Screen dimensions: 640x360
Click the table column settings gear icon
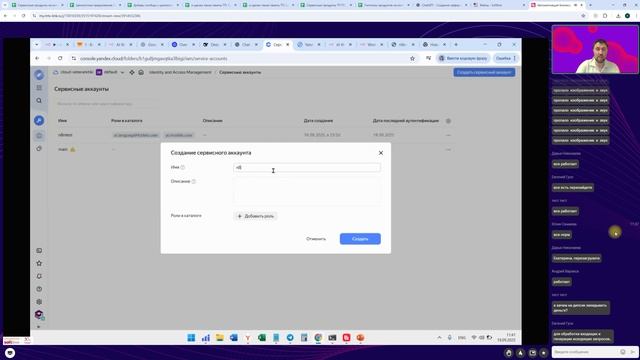pos(448,121)
